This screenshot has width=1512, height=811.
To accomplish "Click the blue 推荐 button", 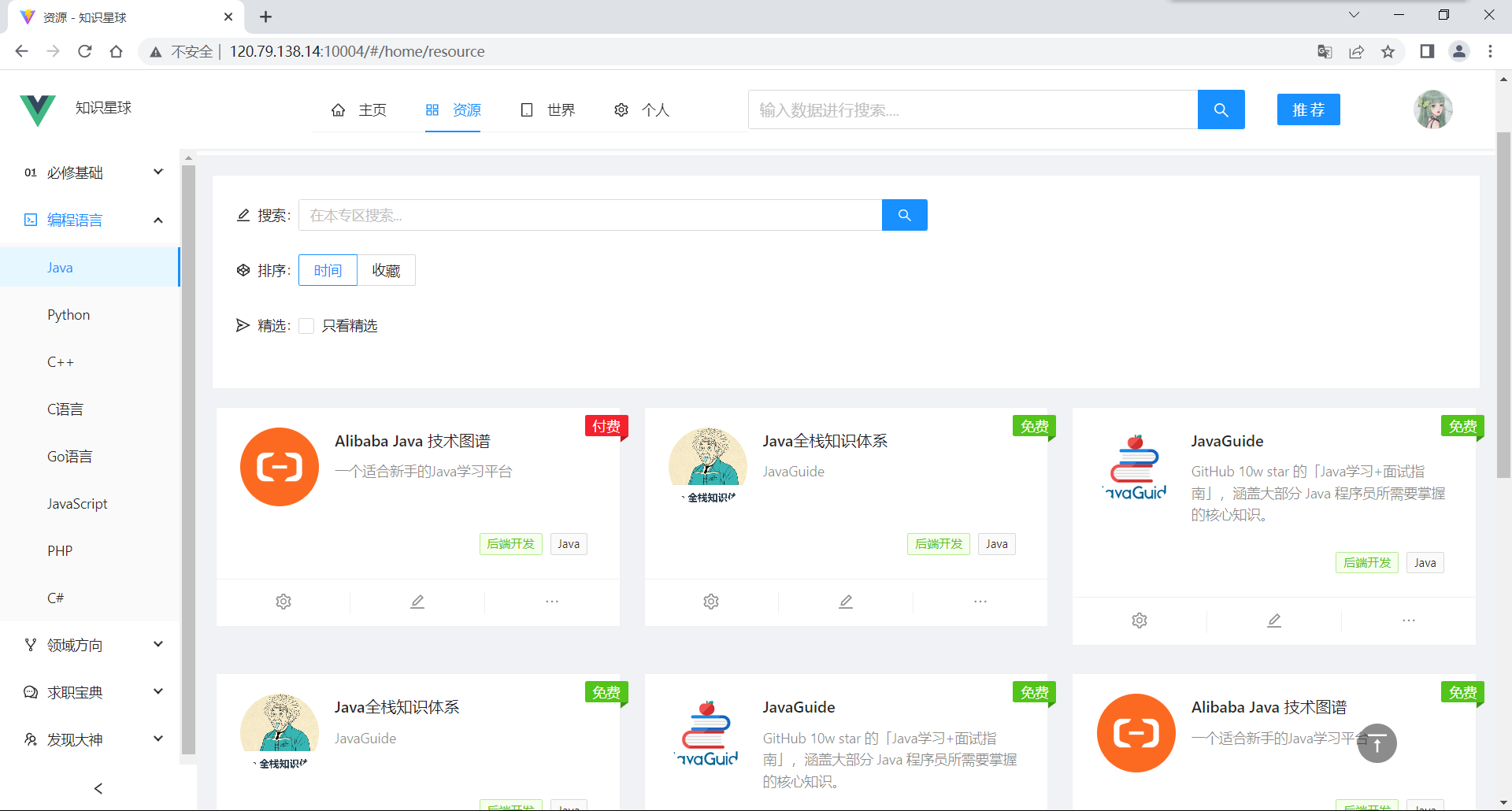I will [1308, 109].
